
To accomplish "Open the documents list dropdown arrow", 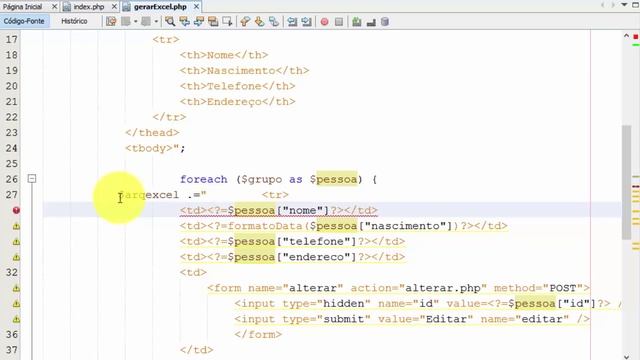I will pos(624,5).
